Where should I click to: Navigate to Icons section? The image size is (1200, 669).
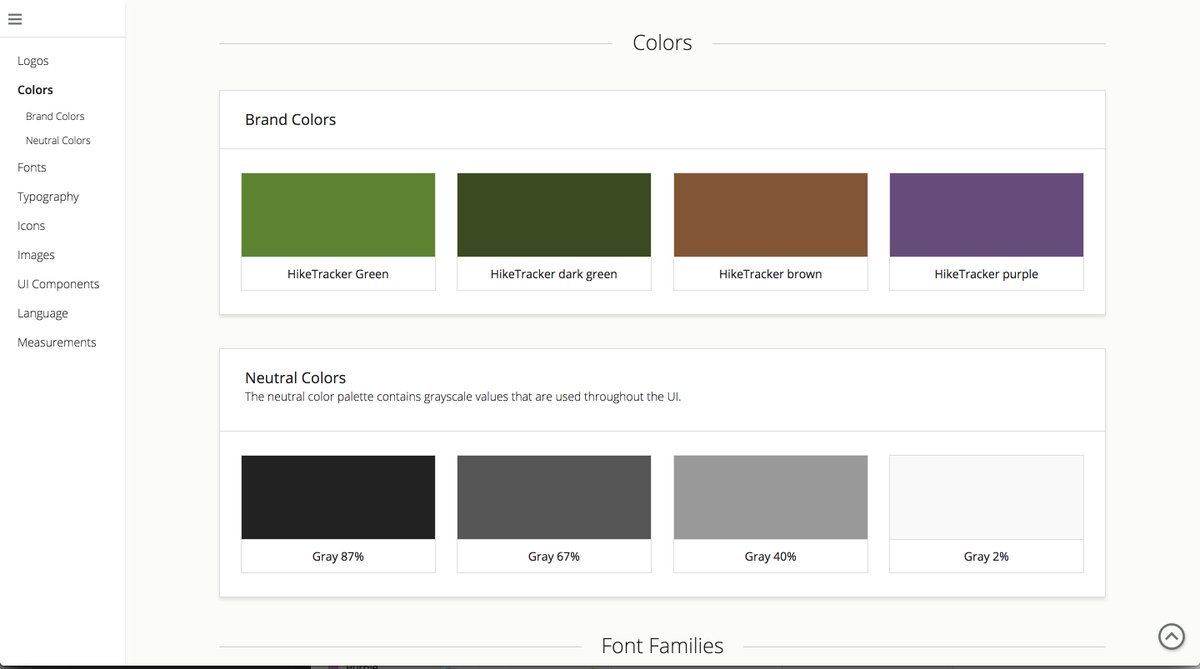click(x=31, y=226)
